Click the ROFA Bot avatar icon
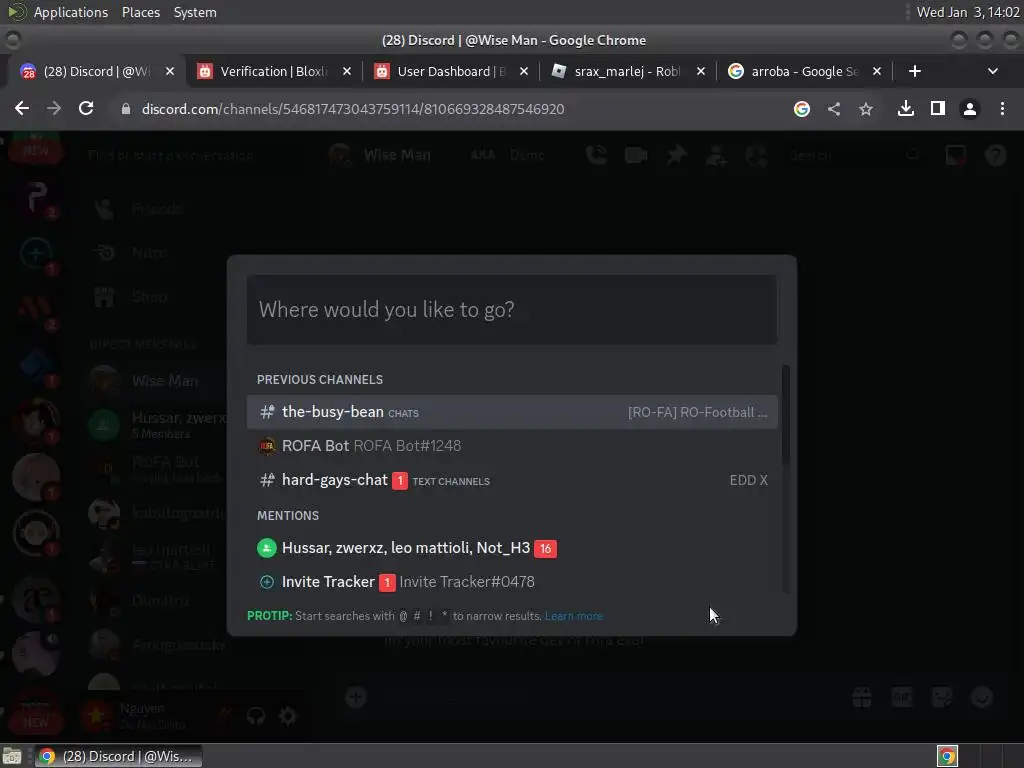The width and height of the screenshot is (1024, 768). coord(267,446)
